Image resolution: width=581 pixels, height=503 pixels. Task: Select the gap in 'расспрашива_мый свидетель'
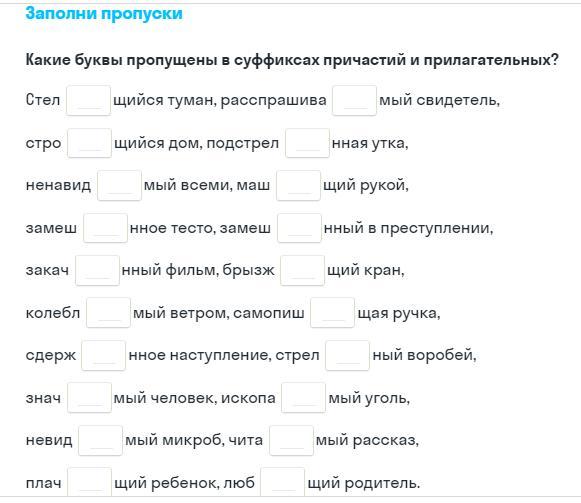(354, 100)
